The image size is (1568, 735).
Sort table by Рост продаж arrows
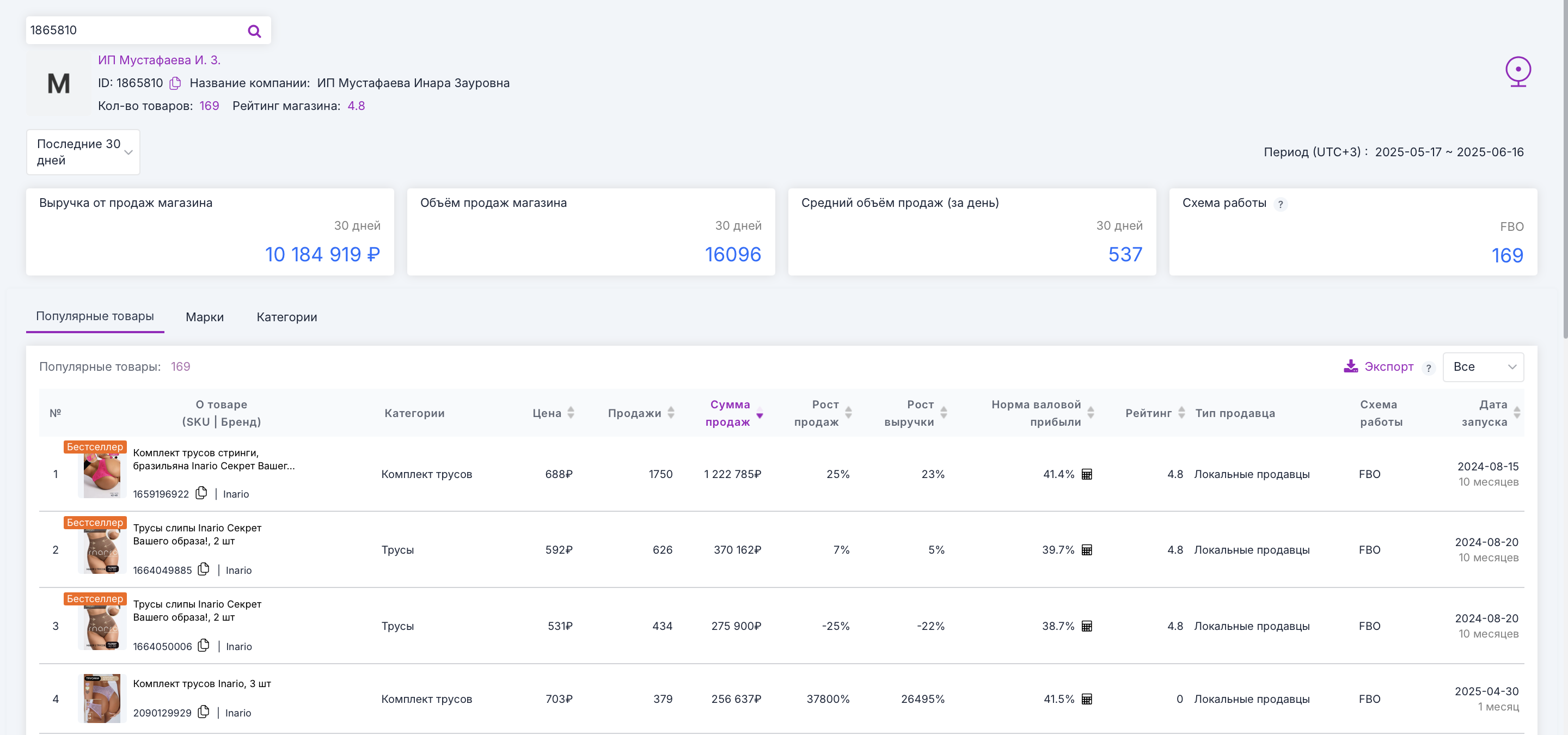tap(848, 413)
